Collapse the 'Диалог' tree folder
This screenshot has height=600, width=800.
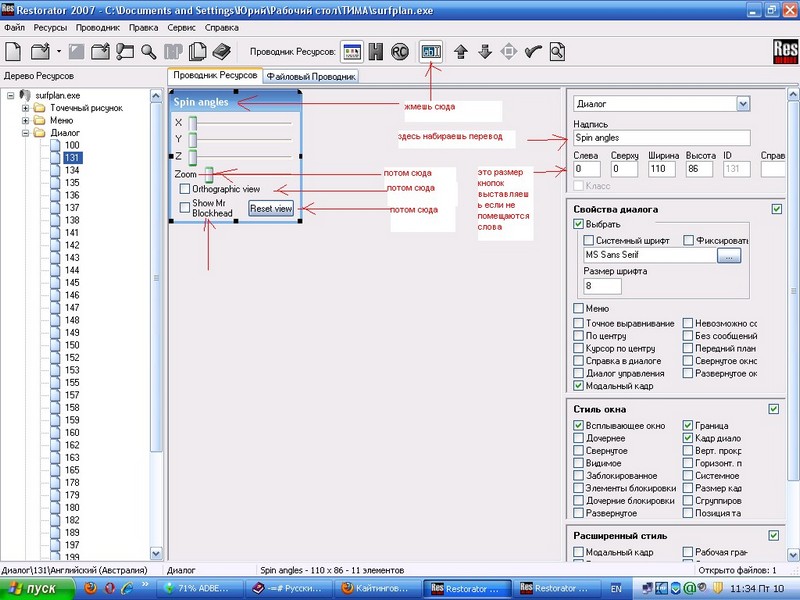(25, 132)
